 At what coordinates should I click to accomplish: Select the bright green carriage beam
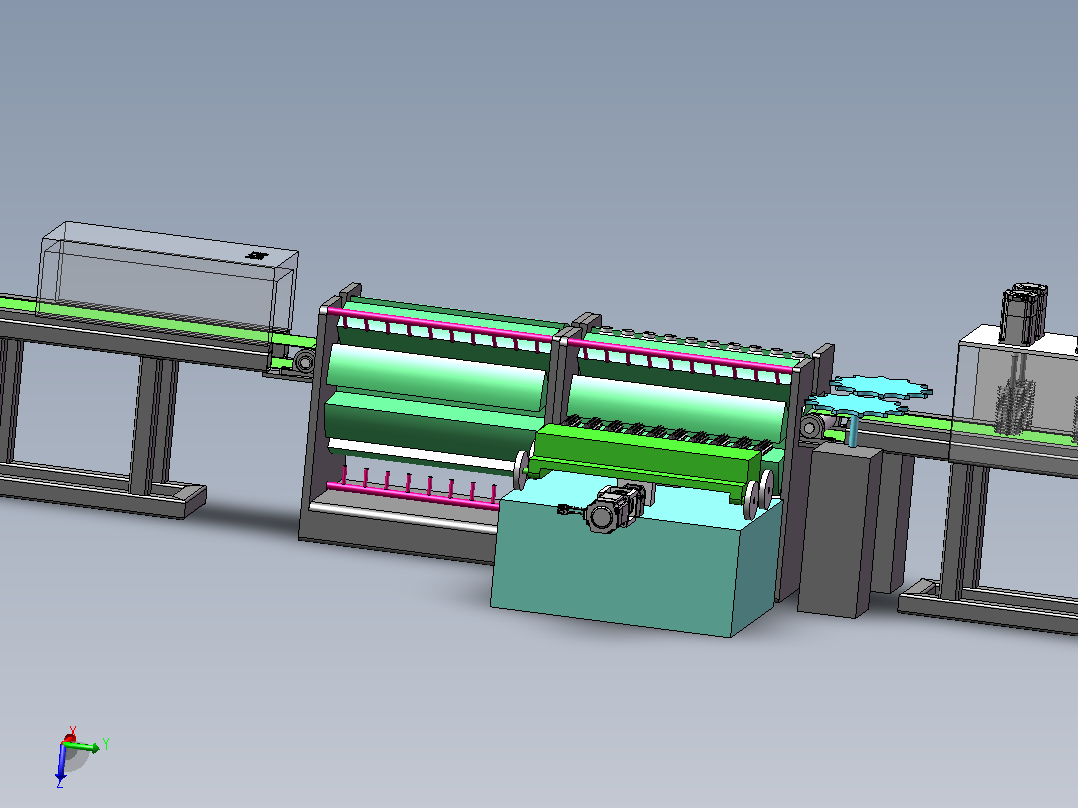[x=646, y=452]
